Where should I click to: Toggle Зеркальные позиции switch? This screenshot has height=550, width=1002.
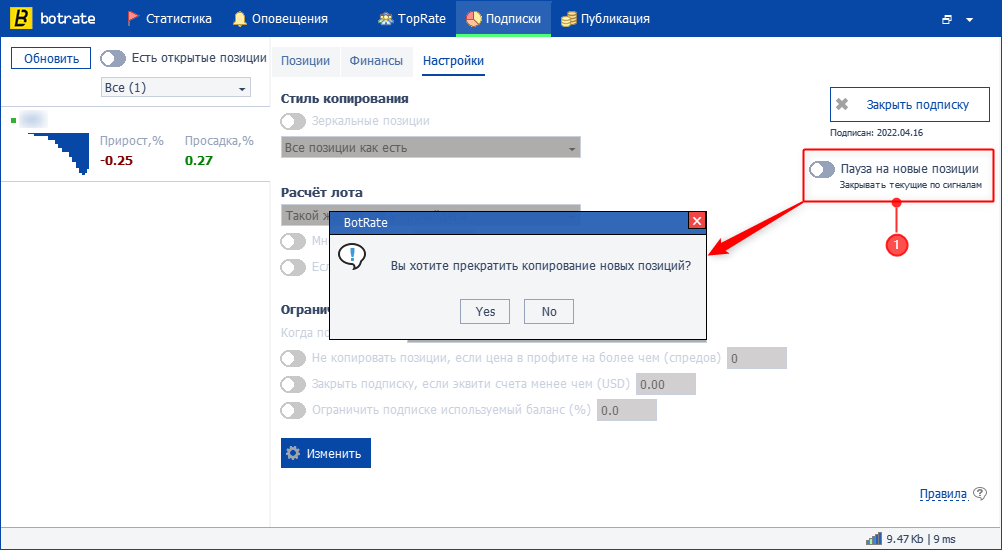click(293, 121)
